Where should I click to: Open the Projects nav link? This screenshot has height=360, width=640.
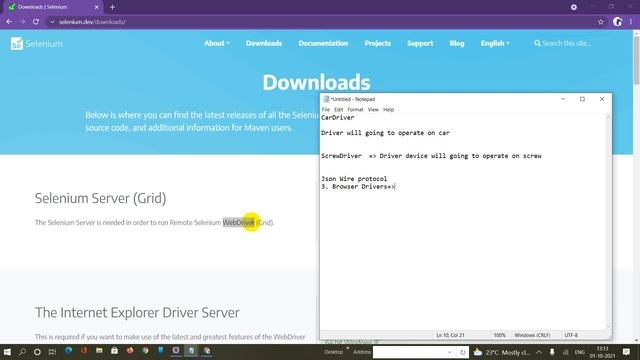click(x=378, y=43)
